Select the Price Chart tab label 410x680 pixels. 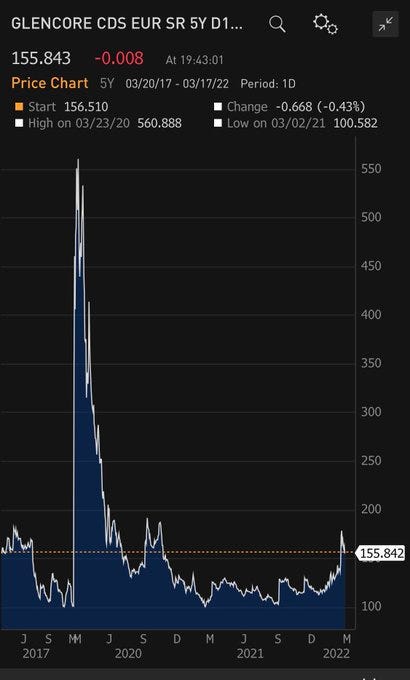[x=50, y=83]
